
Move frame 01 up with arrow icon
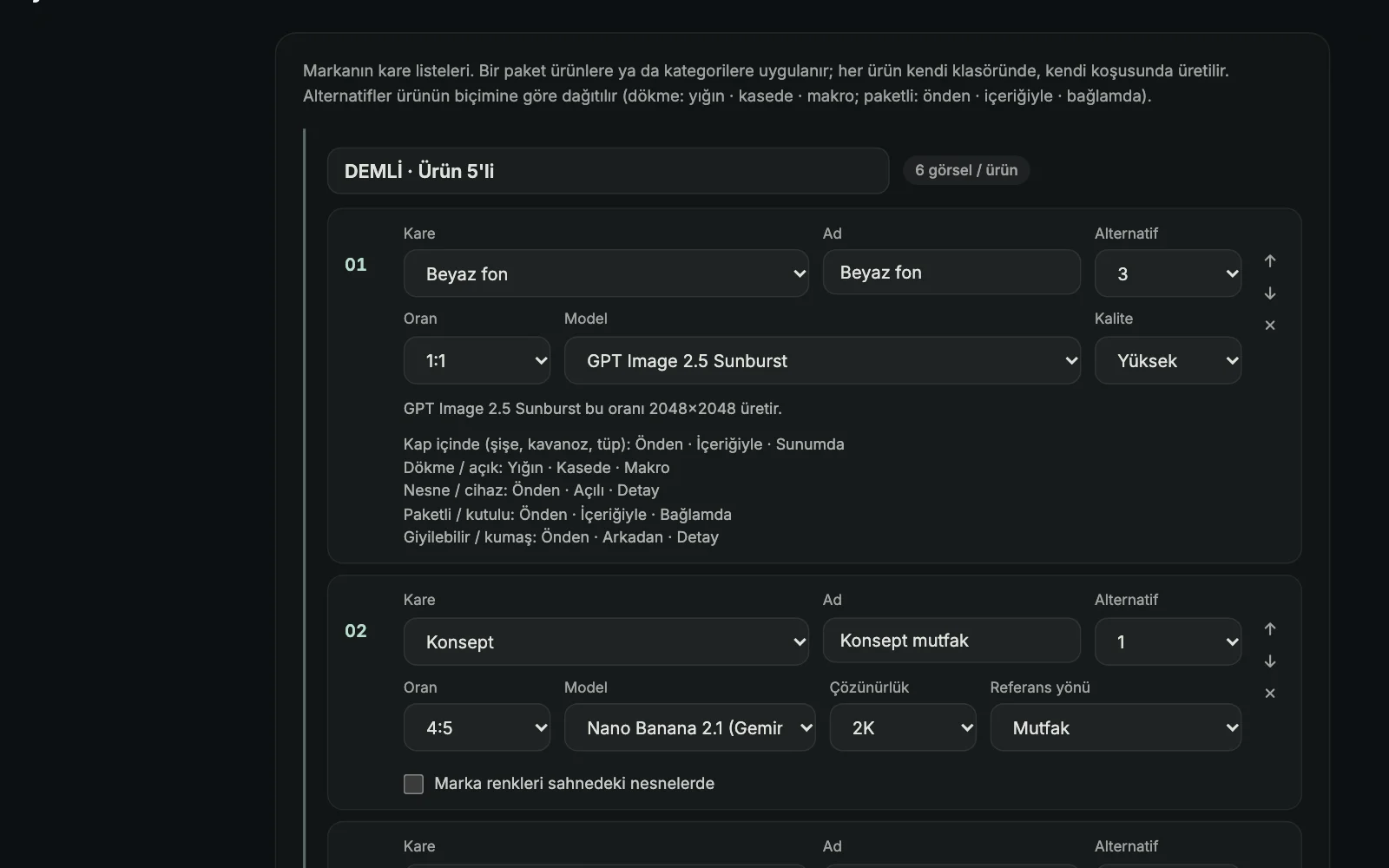pos(1270,261)
